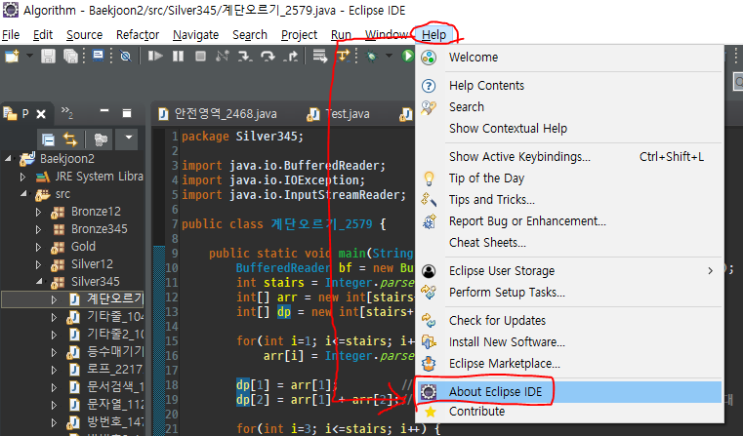Expand the Bronze345 package
Screen dimensions: 743x436
pyautogui.click(x=38, y=230)
